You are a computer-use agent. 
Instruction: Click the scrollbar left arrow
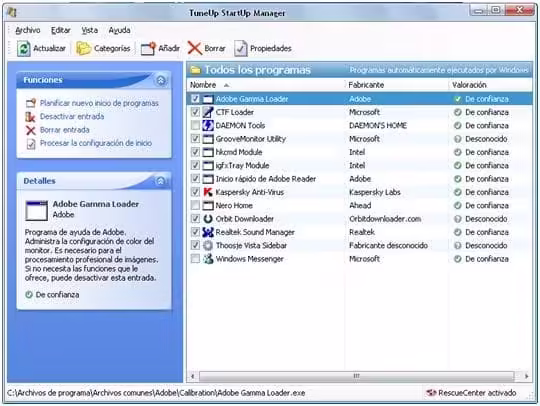point(193,376)
